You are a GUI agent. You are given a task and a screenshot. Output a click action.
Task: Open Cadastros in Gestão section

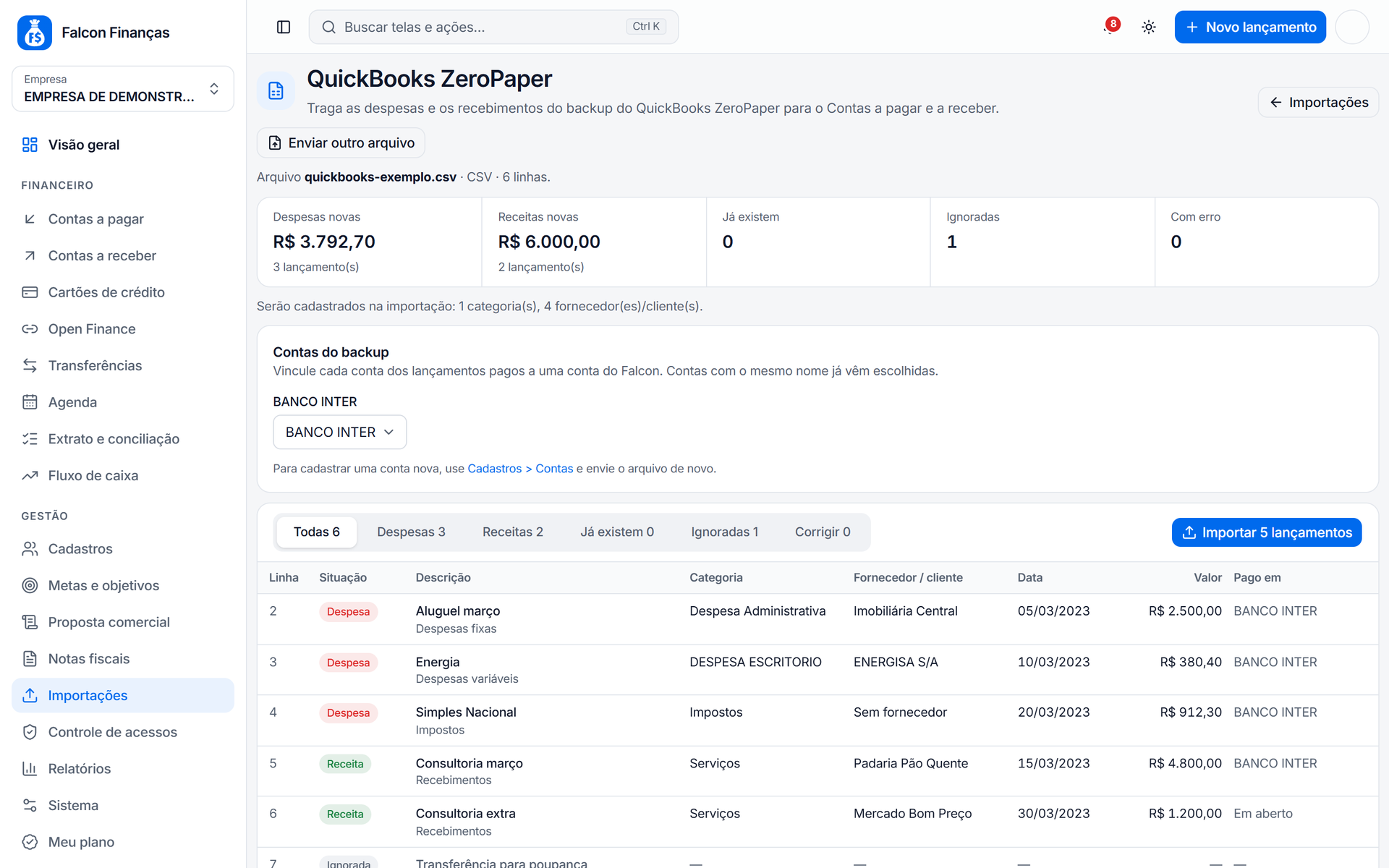(123, 549)
